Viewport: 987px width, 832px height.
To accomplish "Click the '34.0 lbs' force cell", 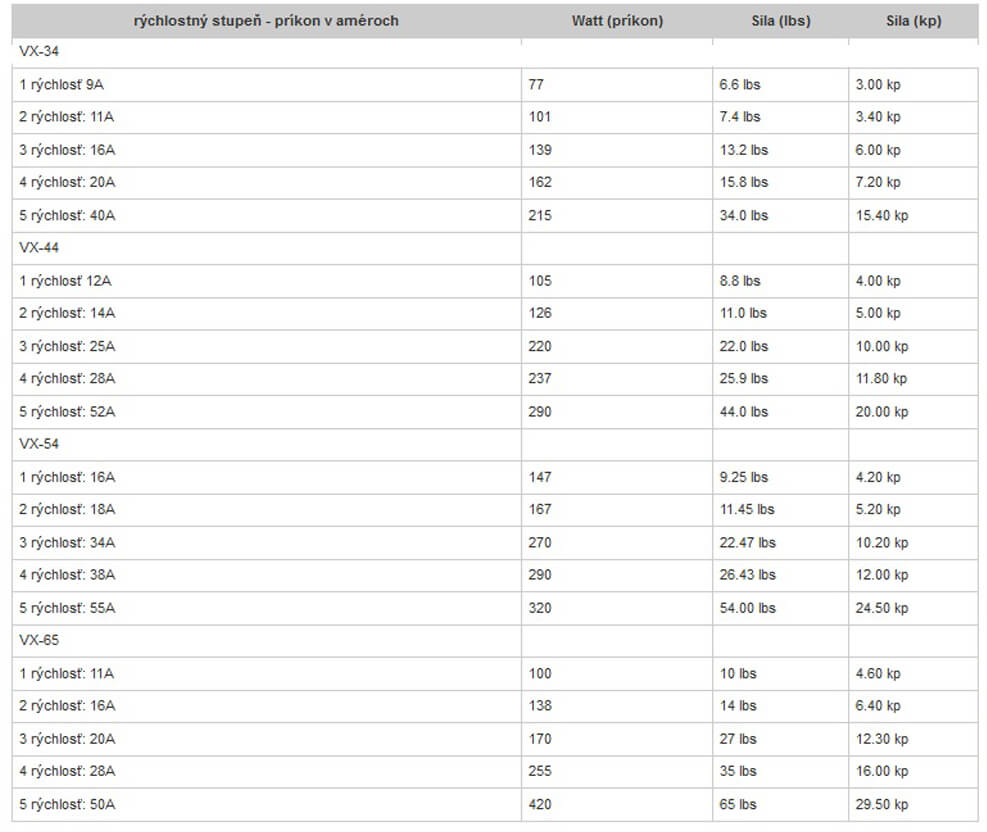I will pyautogui.click(x=744, y=215).
